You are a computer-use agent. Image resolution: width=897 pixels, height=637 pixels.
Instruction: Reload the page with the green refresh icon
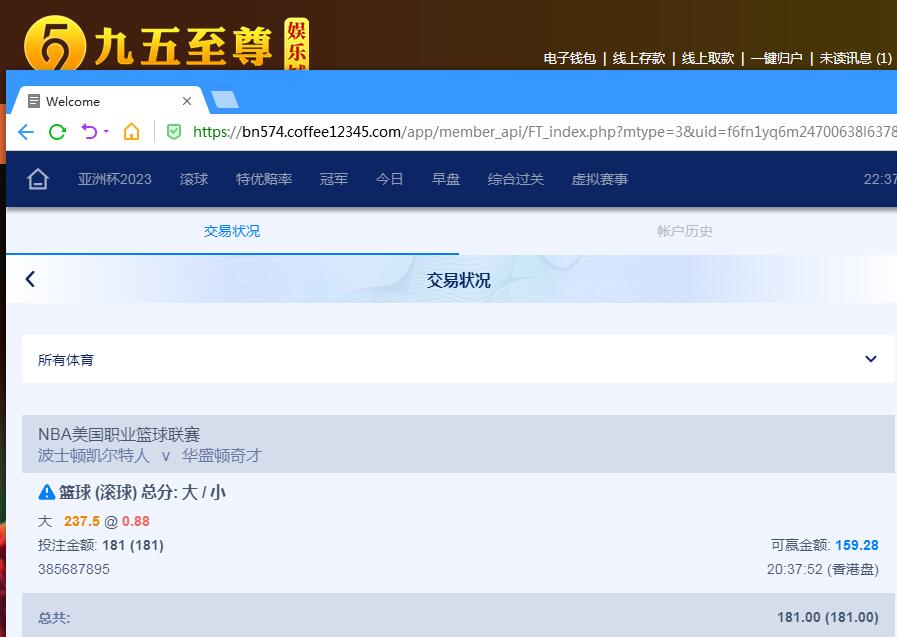[57, 132]
